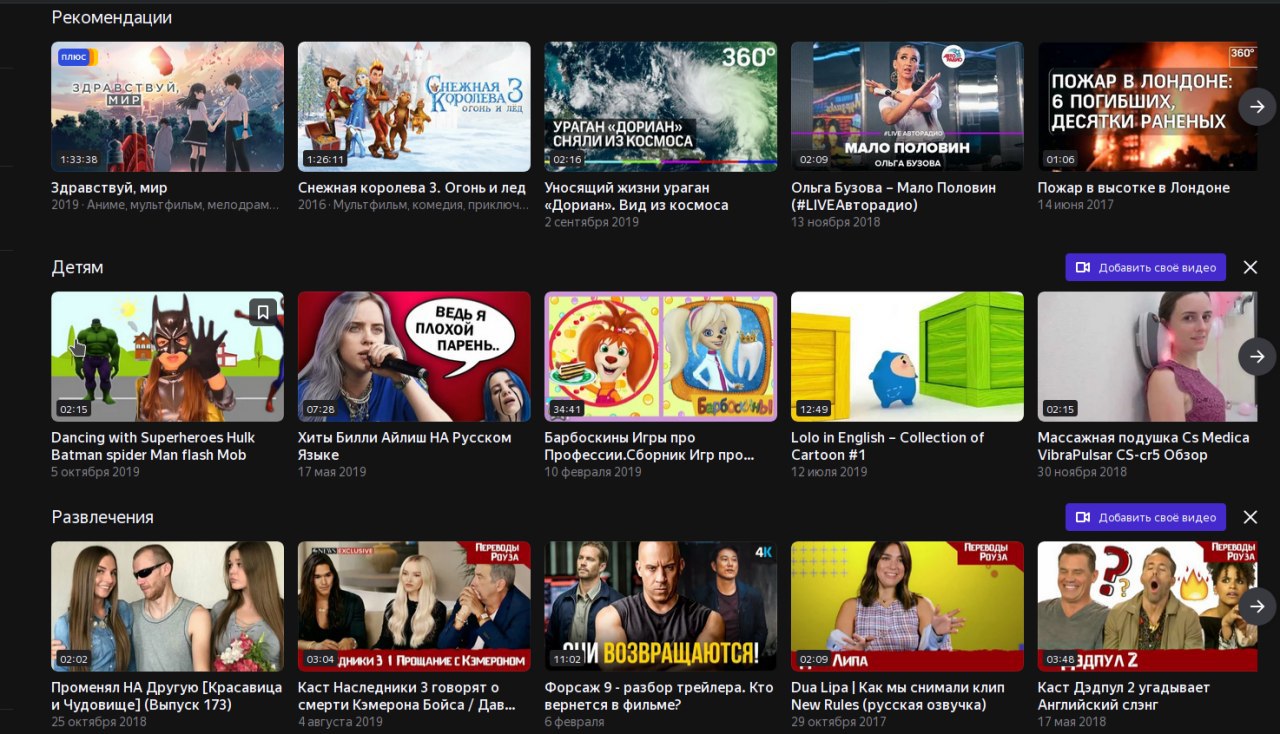Click genres line 2016 · Мультфильм, комедия
Screen dimensions: 1280x734
tap(413, 205)
